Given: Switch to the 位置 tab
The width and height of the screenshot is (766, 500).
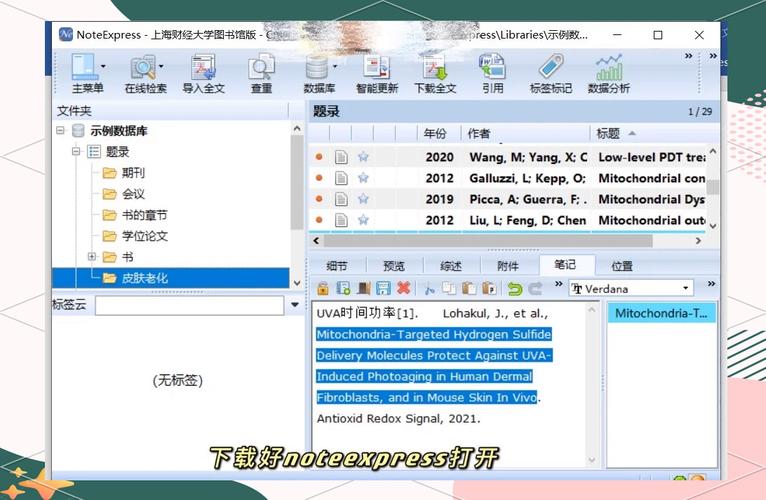Looking at the screenshot, I should 622,266.
